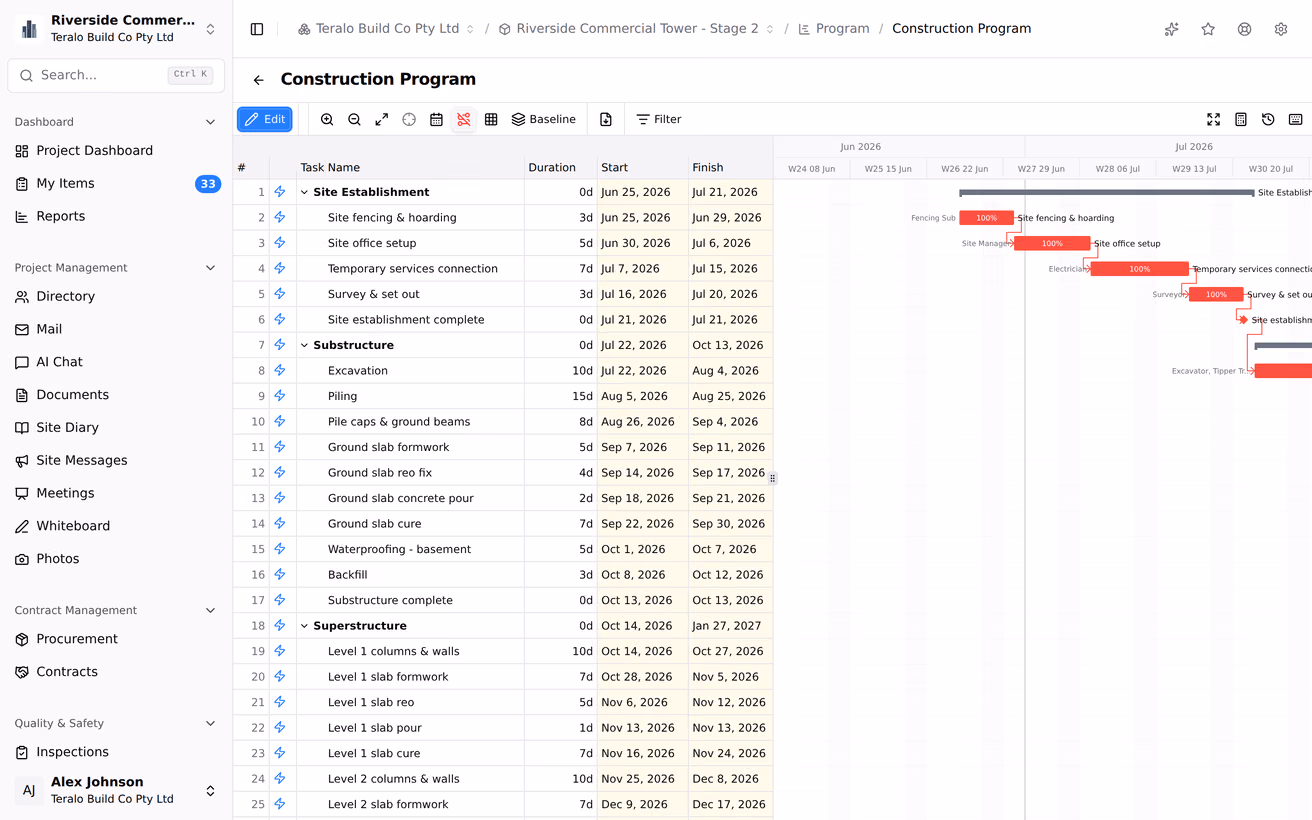Open the calculator icon in the toolbar
Screen dimensions: 1312x820
click(1241, 119)
